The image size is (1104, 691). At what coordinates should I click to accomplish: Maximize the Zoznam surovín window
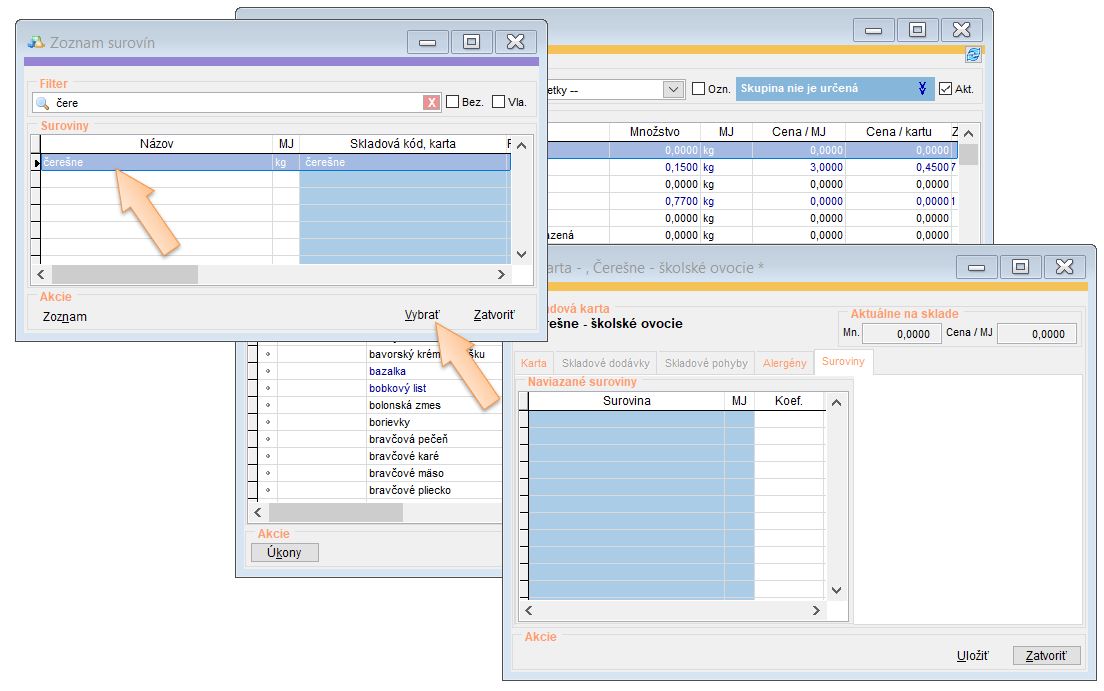click(x=472, y=42)
